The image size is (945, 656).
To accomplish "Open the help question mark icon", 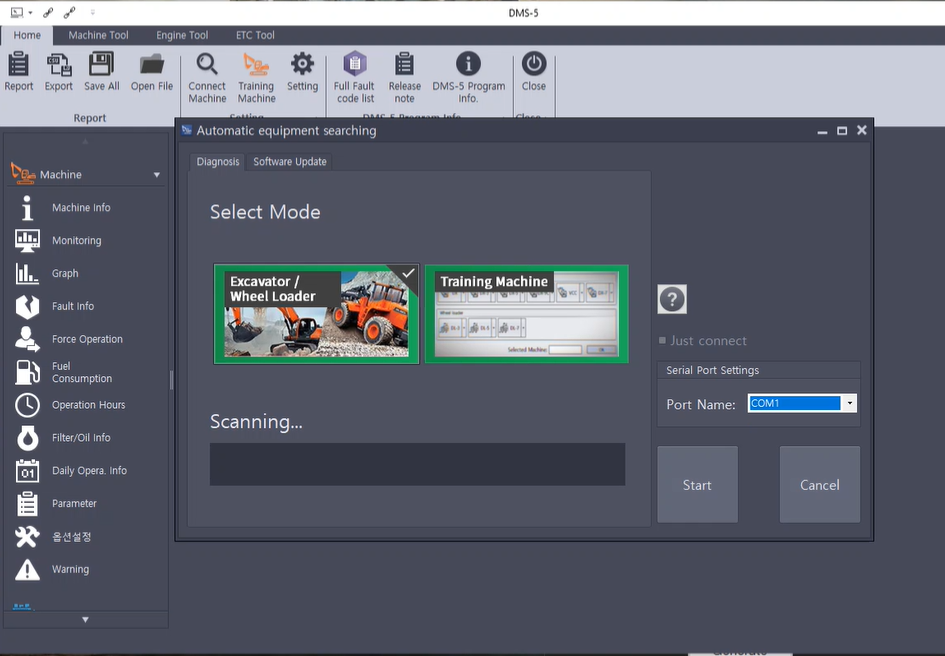I will [x=671, y=298].
